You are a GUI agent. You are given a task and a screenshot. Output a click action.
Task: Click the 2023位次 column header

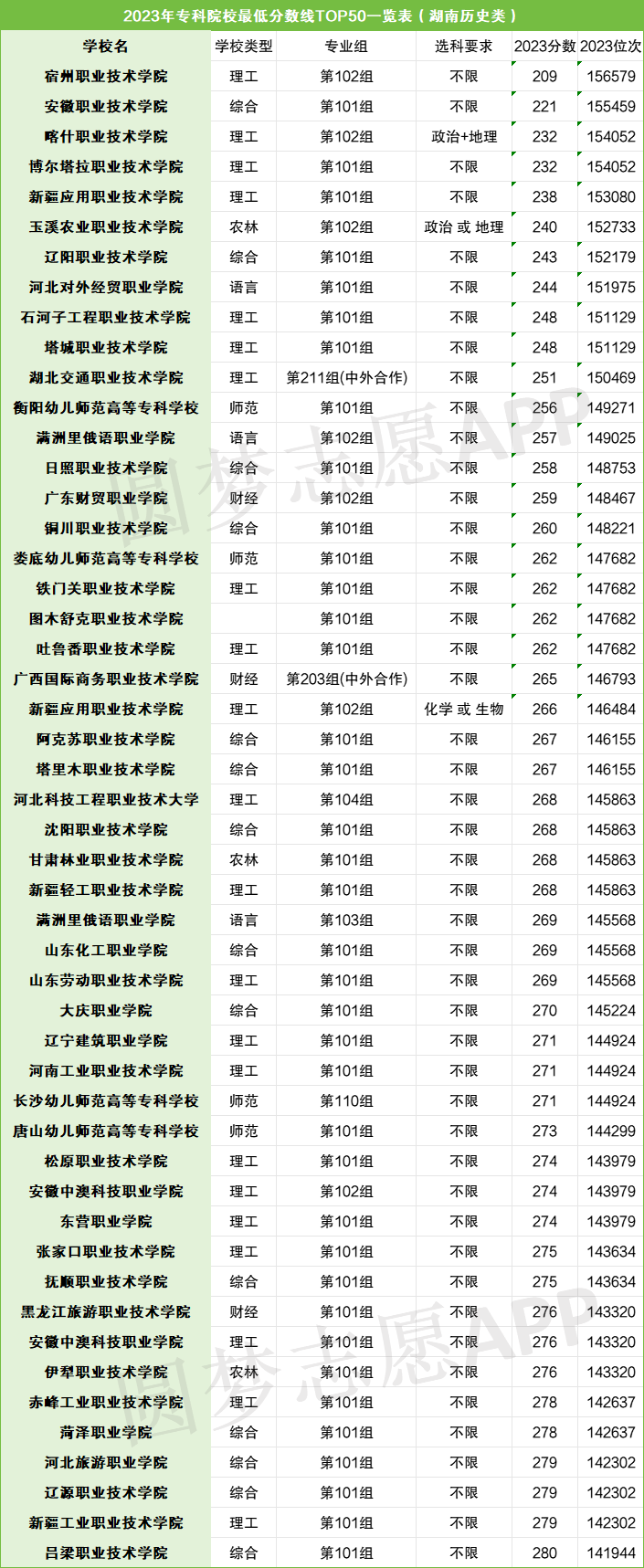click(x=610, y=47)
